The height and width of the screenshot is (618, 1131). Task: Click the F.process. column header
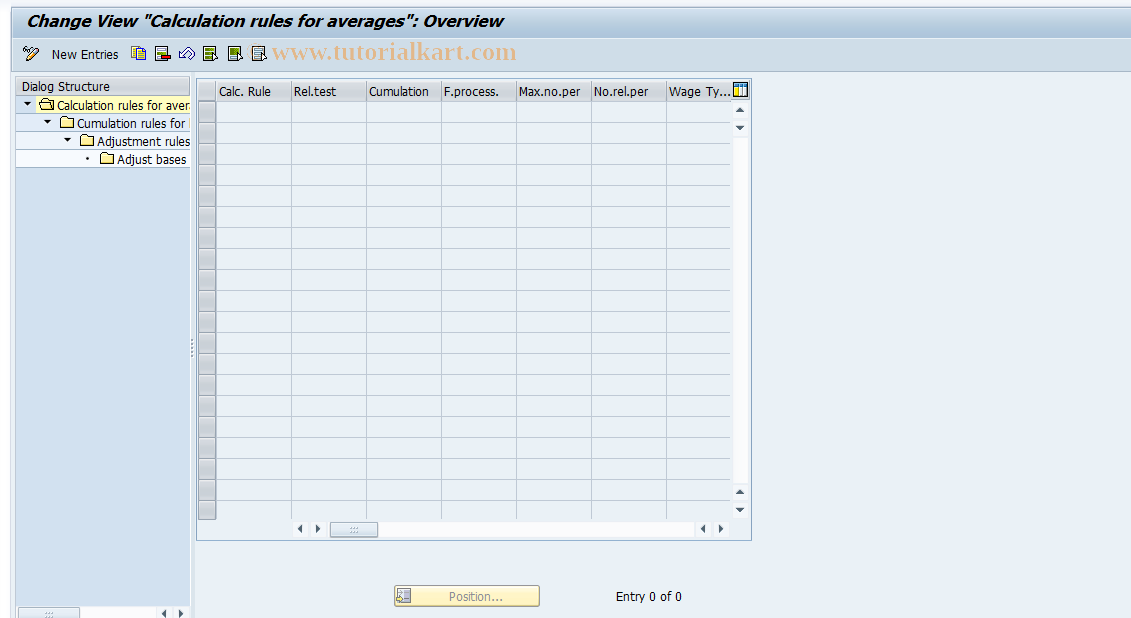click(479, 92)
